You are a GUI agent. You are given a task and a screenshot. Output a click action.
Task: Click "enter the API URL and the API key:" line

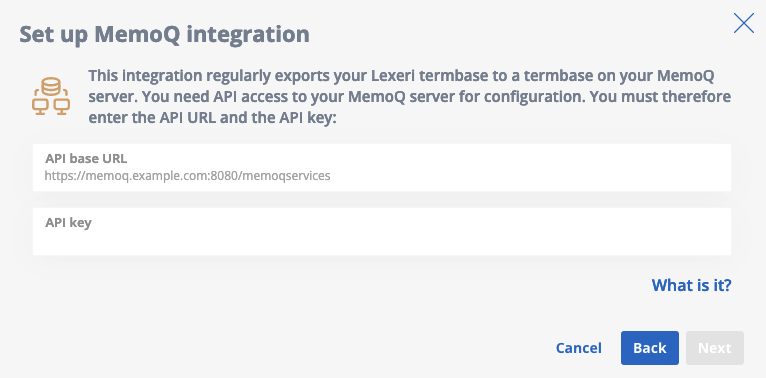coord(213,118)
